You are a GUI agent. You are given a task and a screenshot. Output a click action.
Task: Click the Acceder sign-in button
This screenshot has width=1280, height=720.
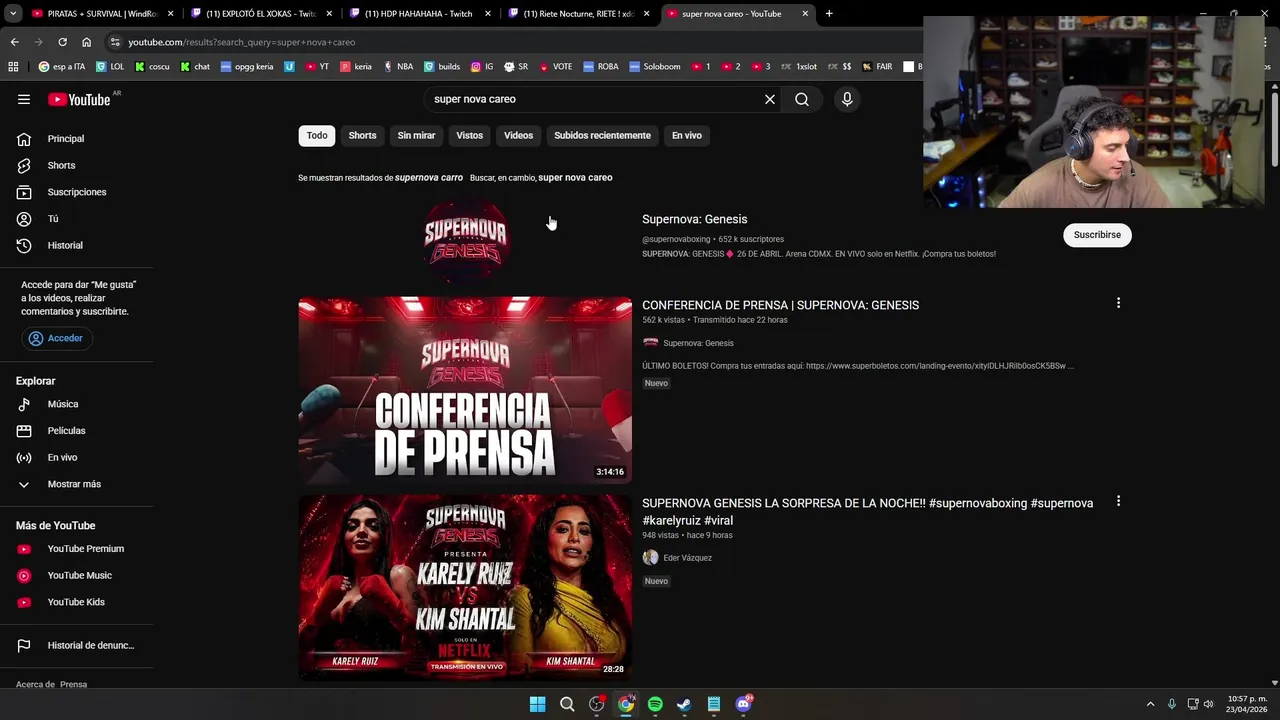click(x=57, y=338)
